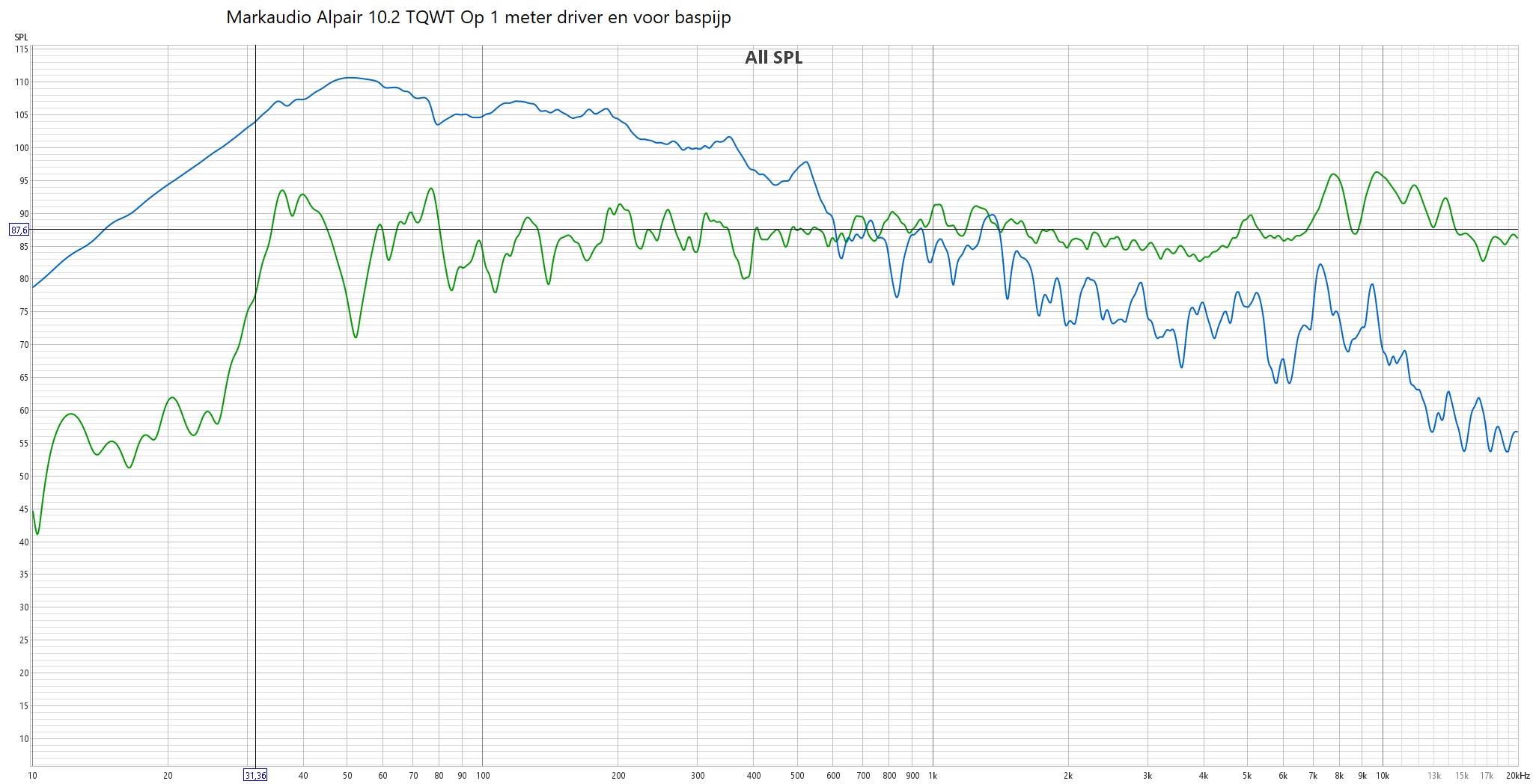Click the "13k" frequency axis label
Image resolution: width=1533 pixels, height=784 pixels.
click(x=1434, y=776)
